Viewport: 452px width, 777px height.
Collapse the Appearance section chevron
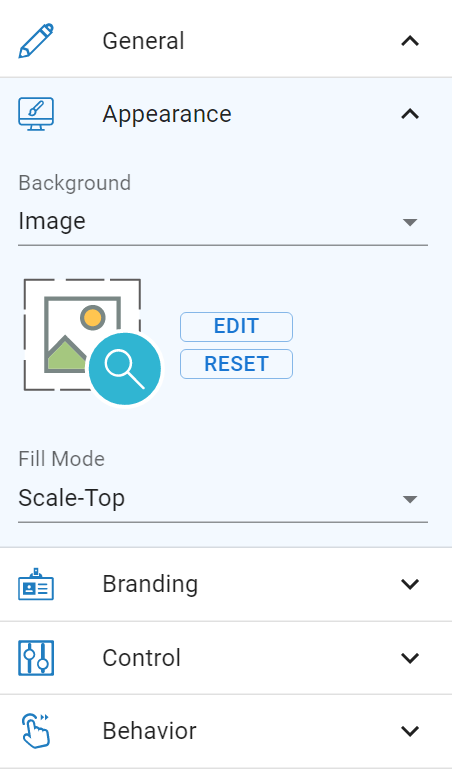pyautogui.click(x=410, y=114)
